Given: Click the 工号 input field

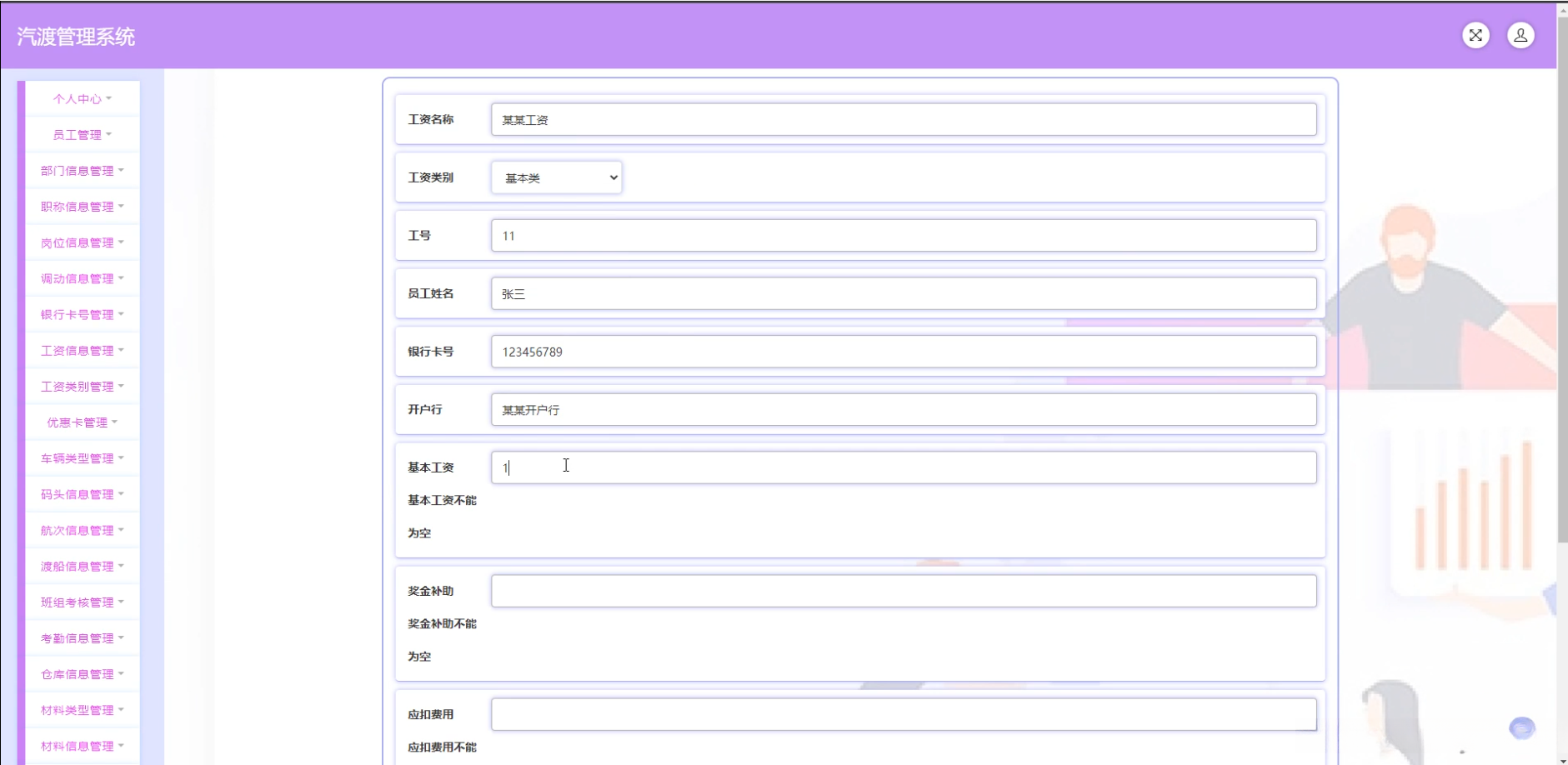Looking at the screenshot, I should (x=904, y=235).
